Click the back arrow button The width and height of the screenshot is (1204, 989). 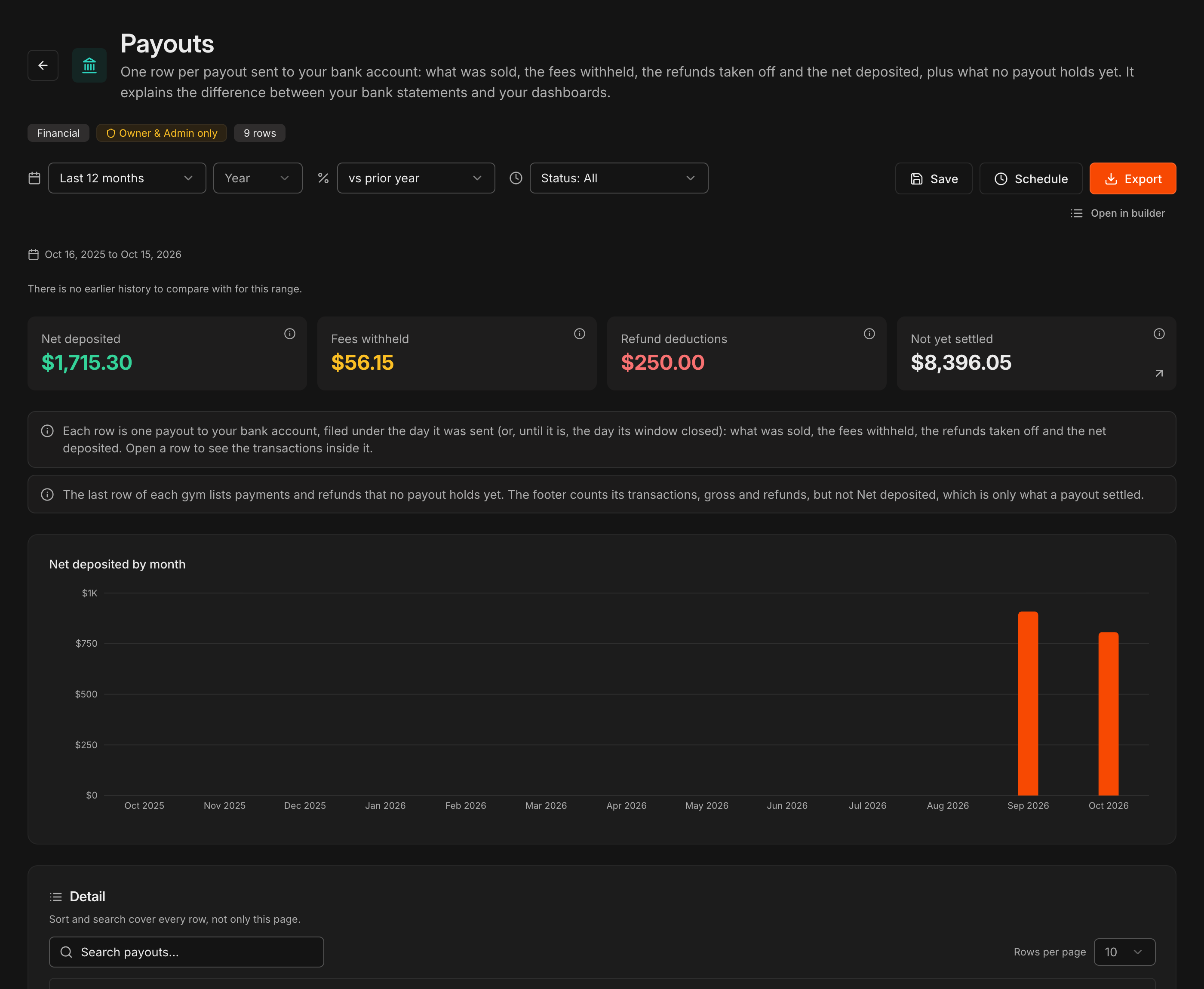[x=43, y=65]
